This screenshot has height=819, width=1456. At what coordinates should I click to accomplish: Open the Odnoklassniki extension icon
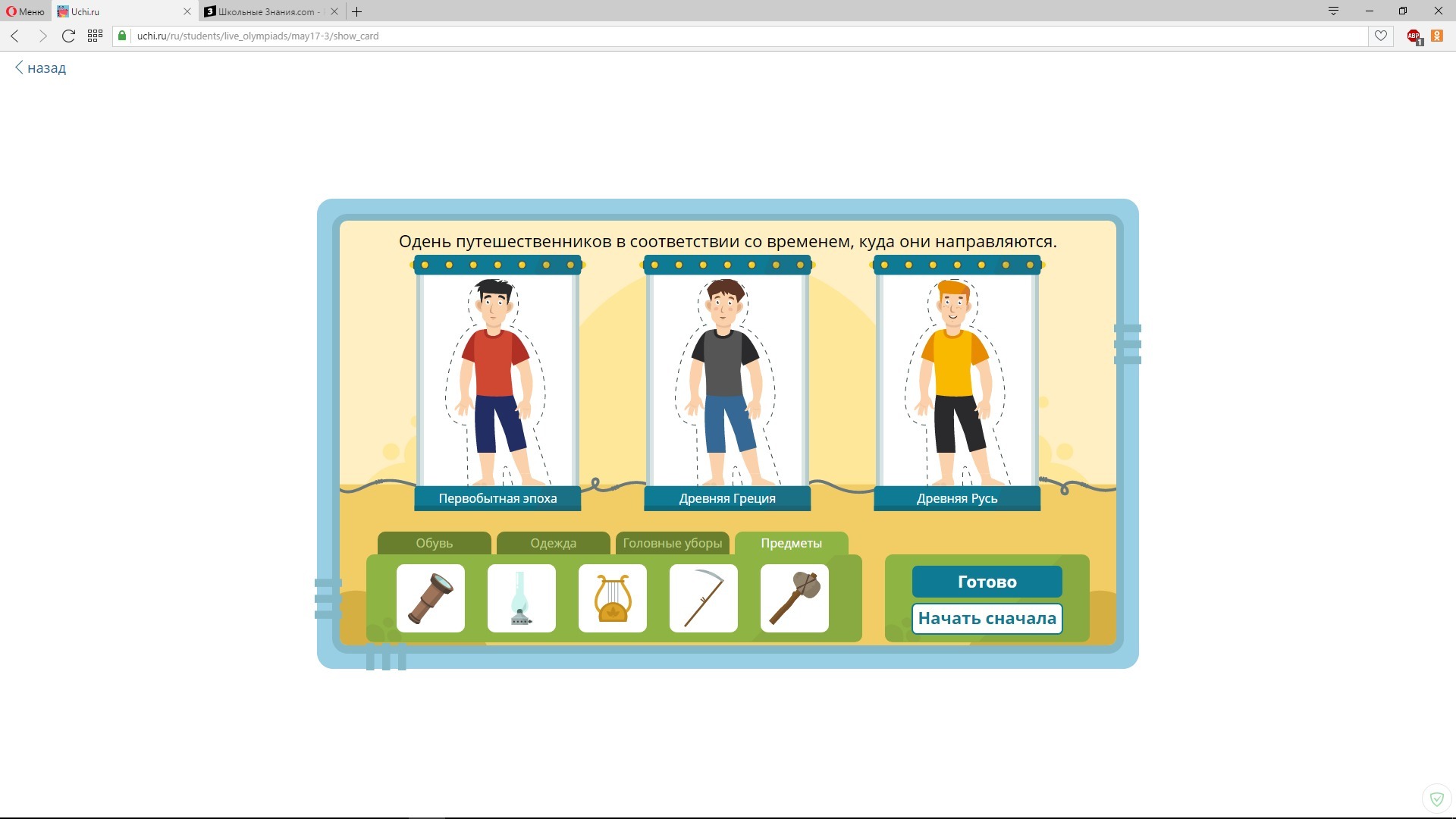pyautogui.click(x=1437, y=36)
